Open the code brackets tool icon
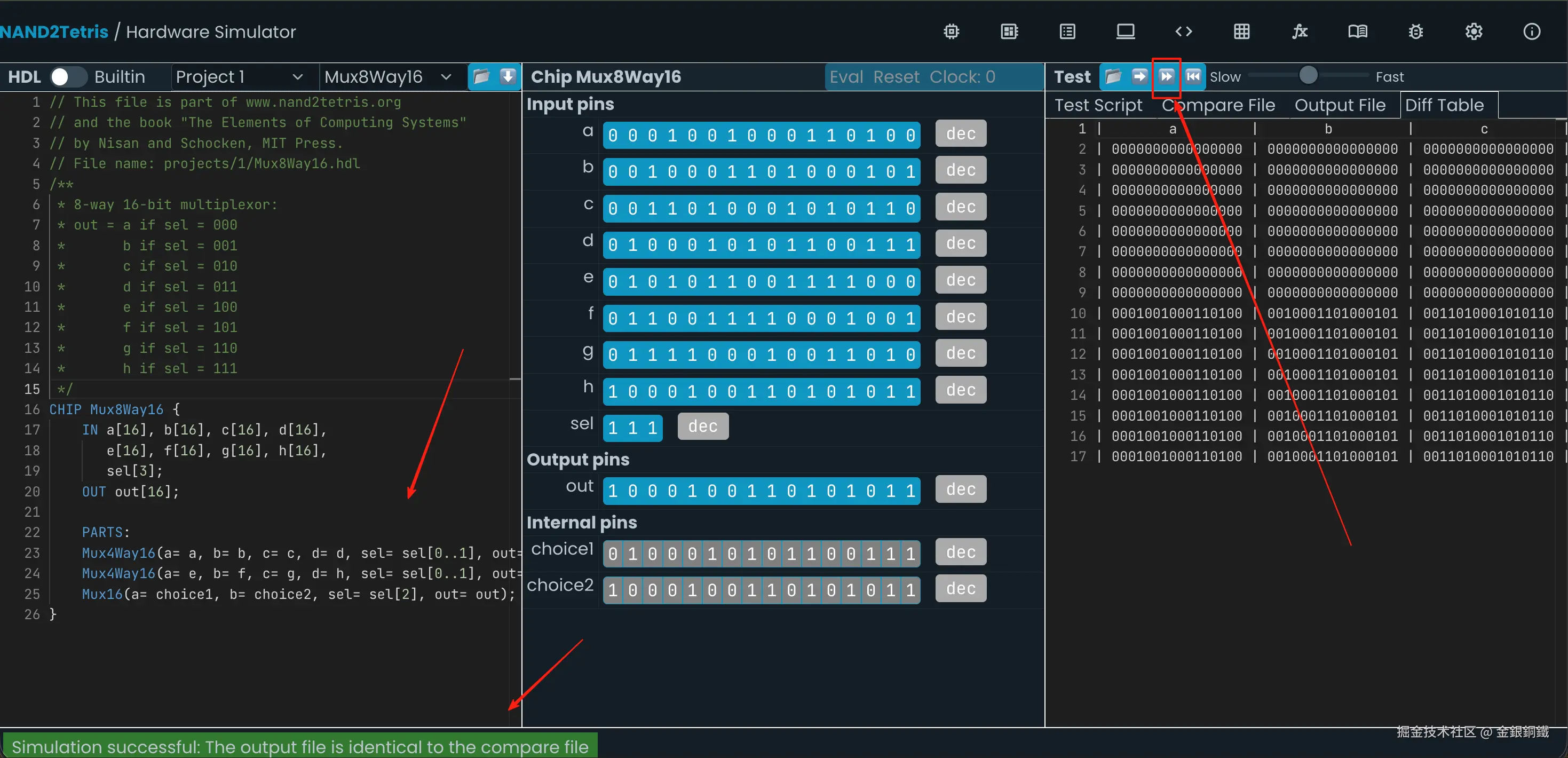This screenshot has width=1568, height=758. [x=1183, y=31]
